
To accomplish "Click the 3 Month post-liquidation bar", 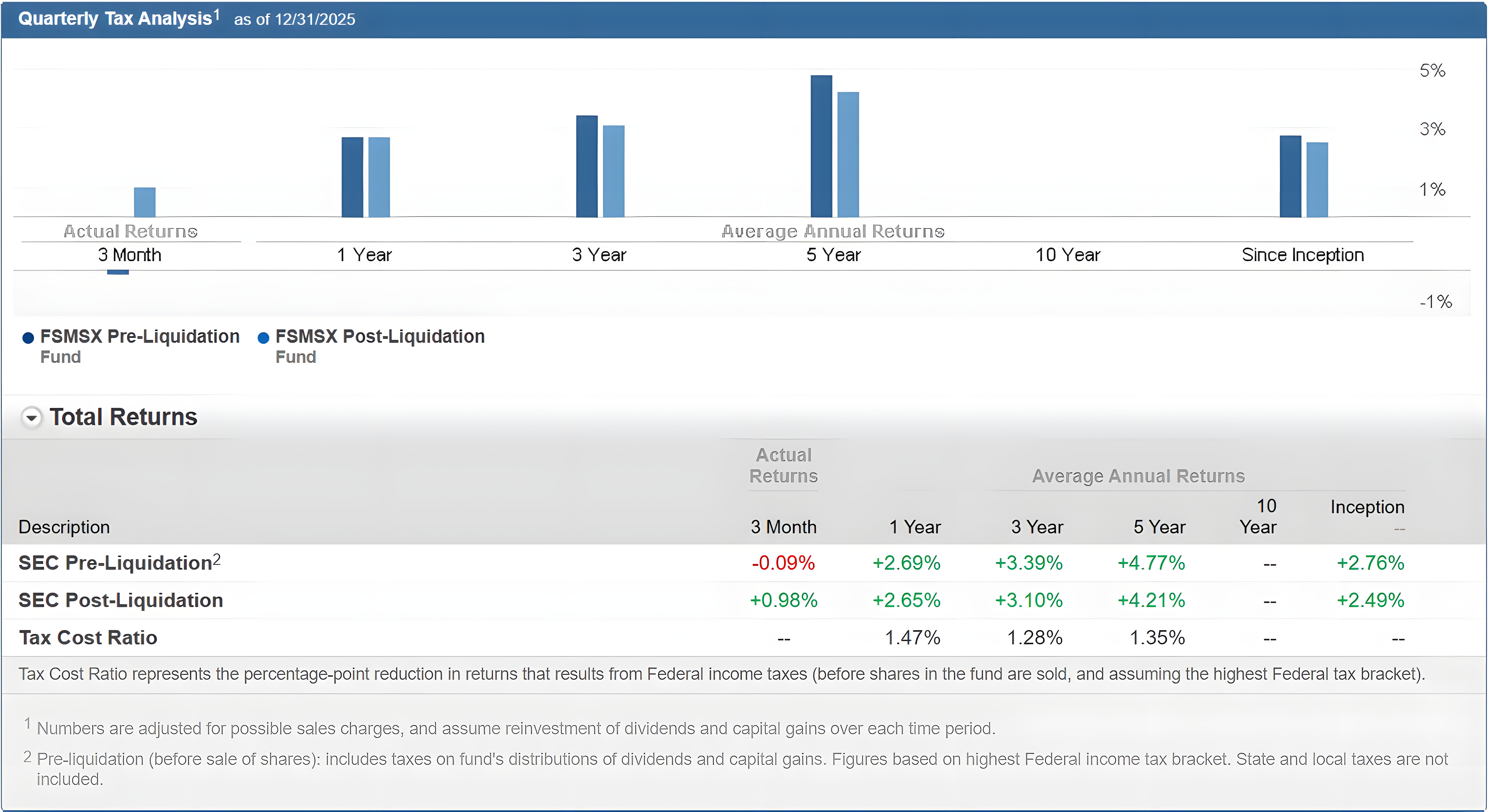I will 145,202.
